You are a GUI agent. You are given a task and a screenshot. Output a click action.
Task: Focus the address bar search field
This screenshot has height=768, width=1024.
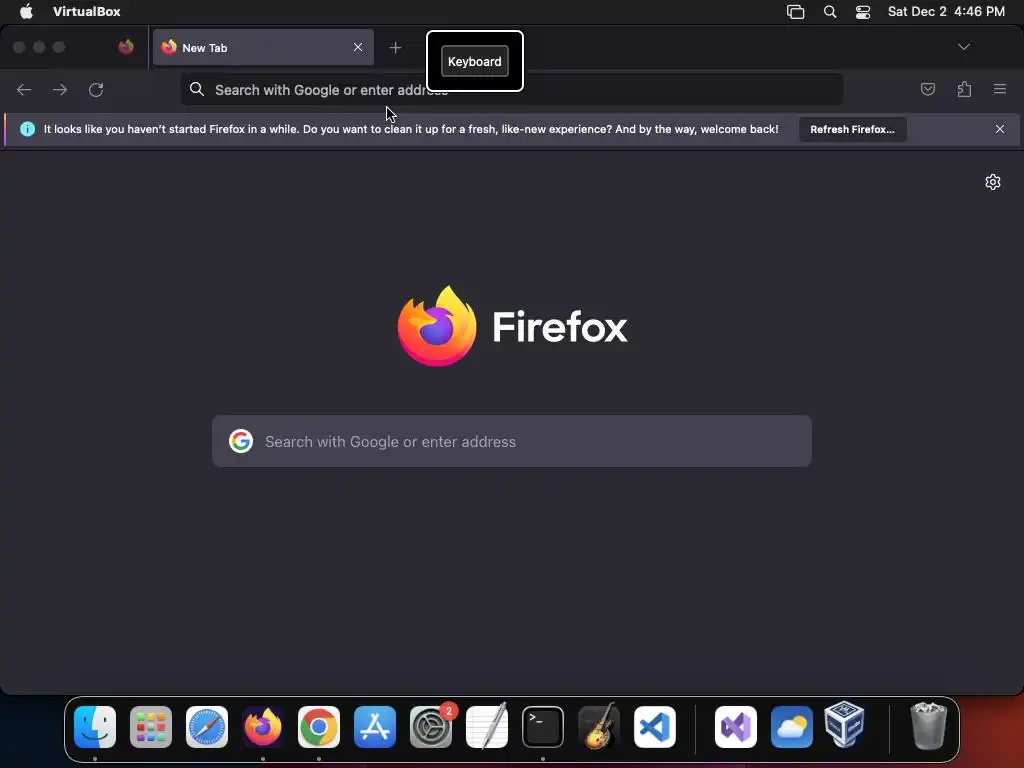[512, 89]
